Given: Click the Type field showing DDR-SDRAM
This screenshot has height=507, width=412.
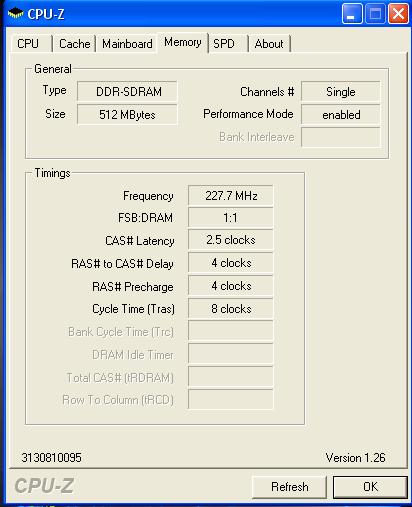Looking at the screenshot, I should (127, 91).
